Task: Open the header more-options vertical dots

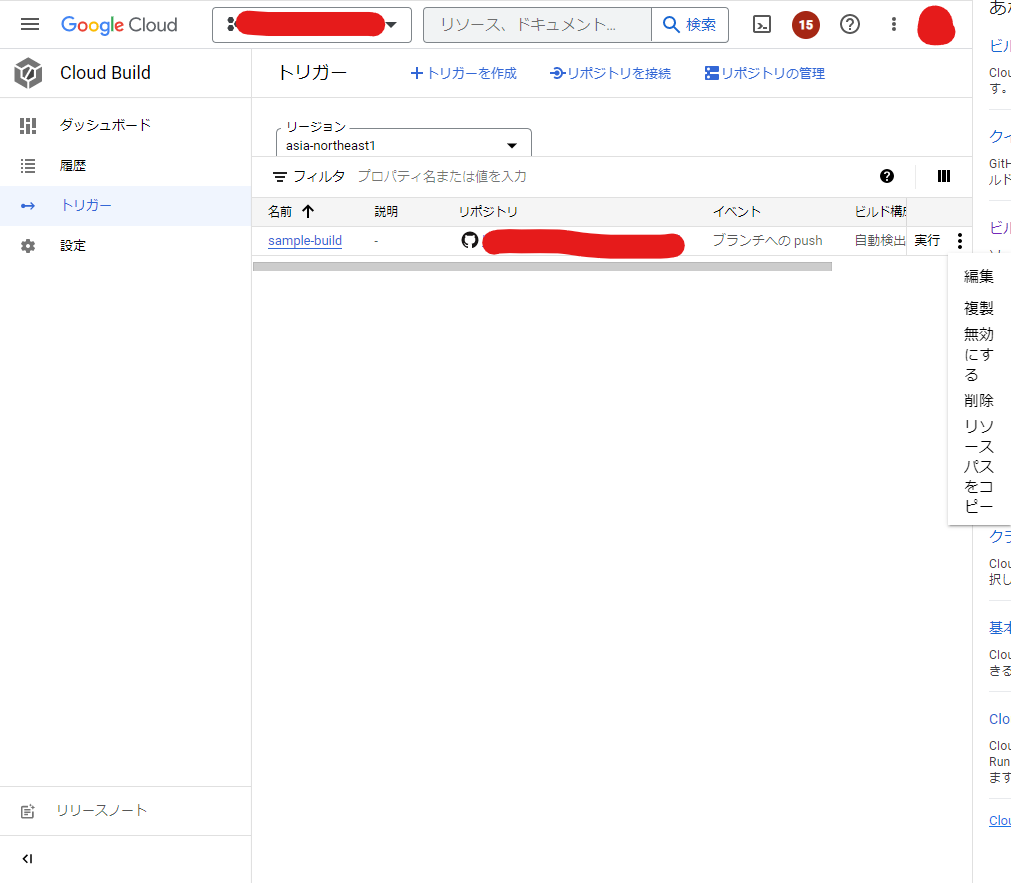Action: (x=894, y=25)
